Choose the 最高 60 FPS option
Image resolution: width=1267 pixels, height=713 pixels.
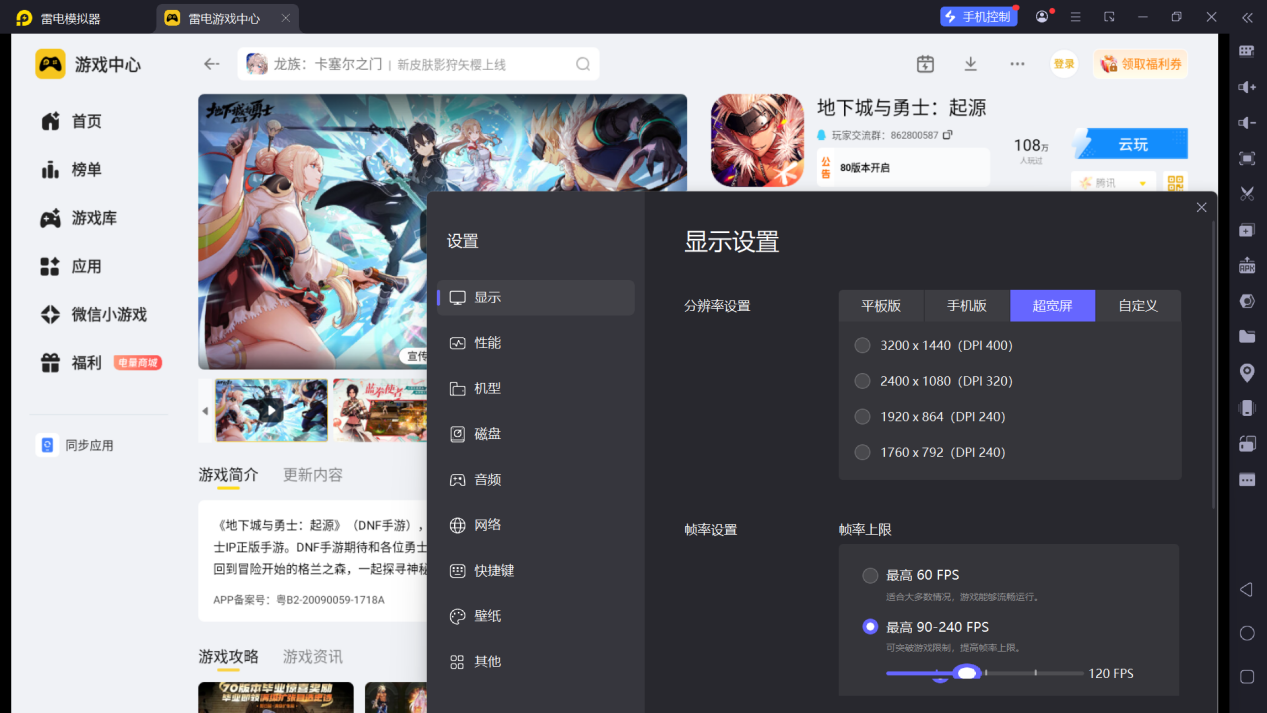coord(911,575)
